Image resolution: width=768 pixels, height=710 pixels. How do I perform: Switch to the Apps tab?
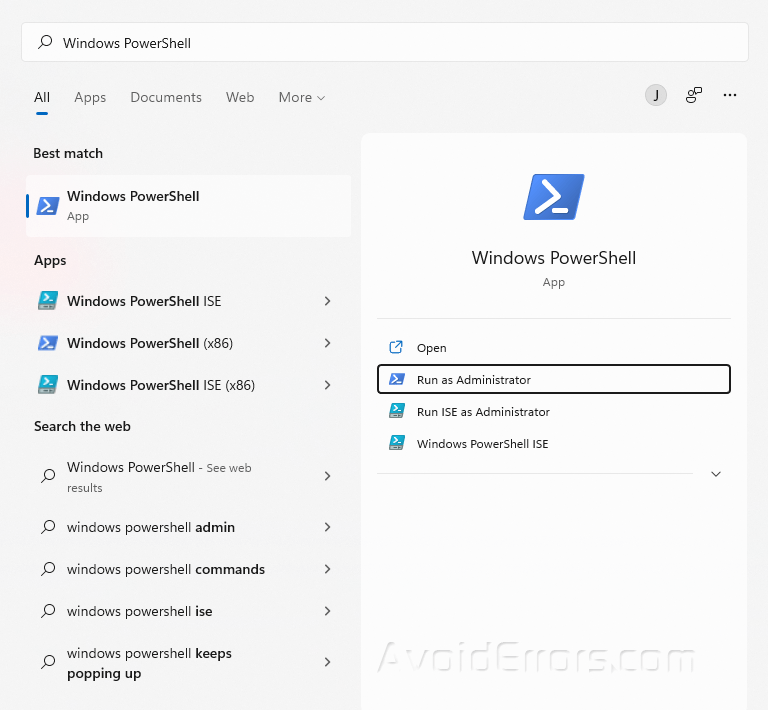click(x=90, y=97)
